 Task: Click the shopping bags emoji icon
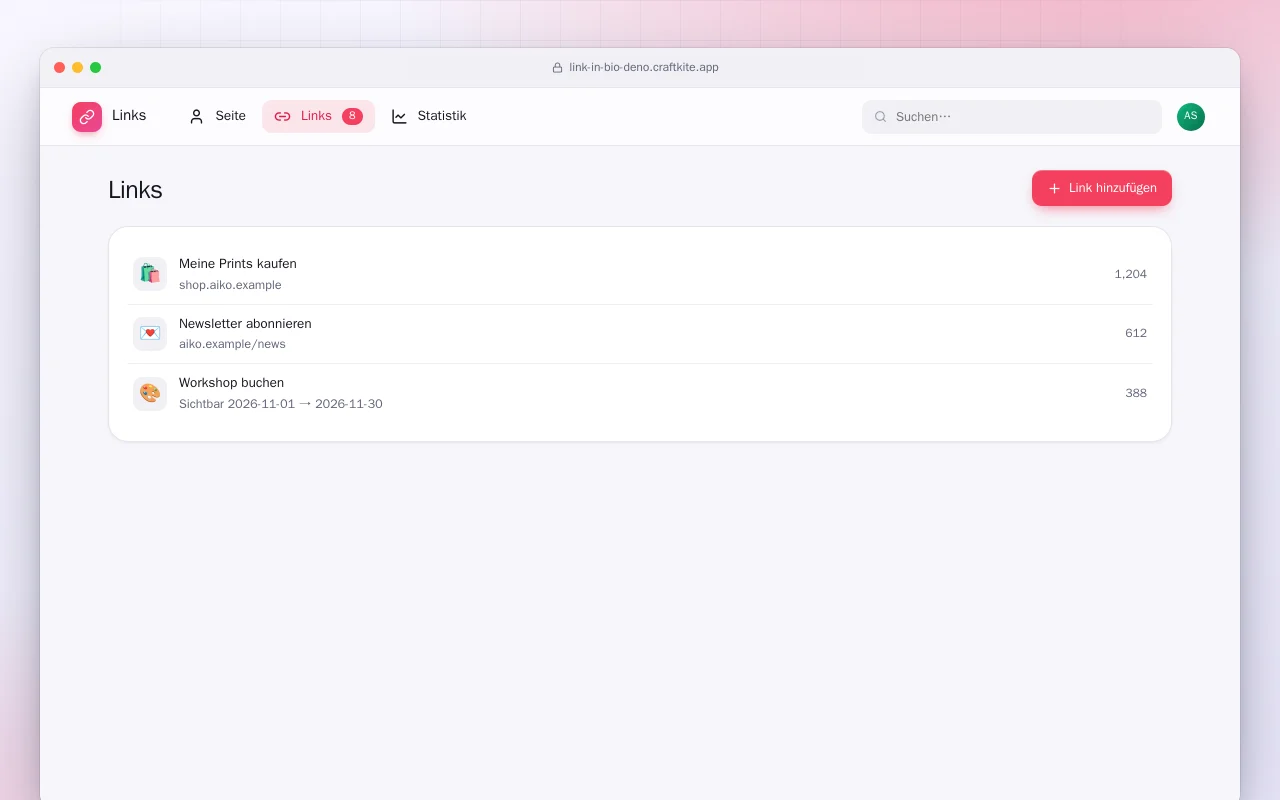[150, 274]
